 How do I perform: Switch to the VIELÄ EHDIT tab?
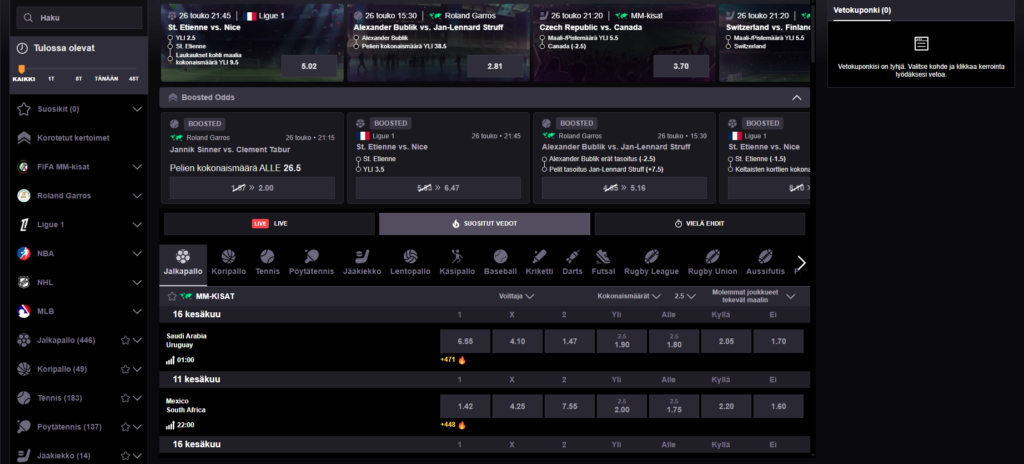(x=699, y=224)
